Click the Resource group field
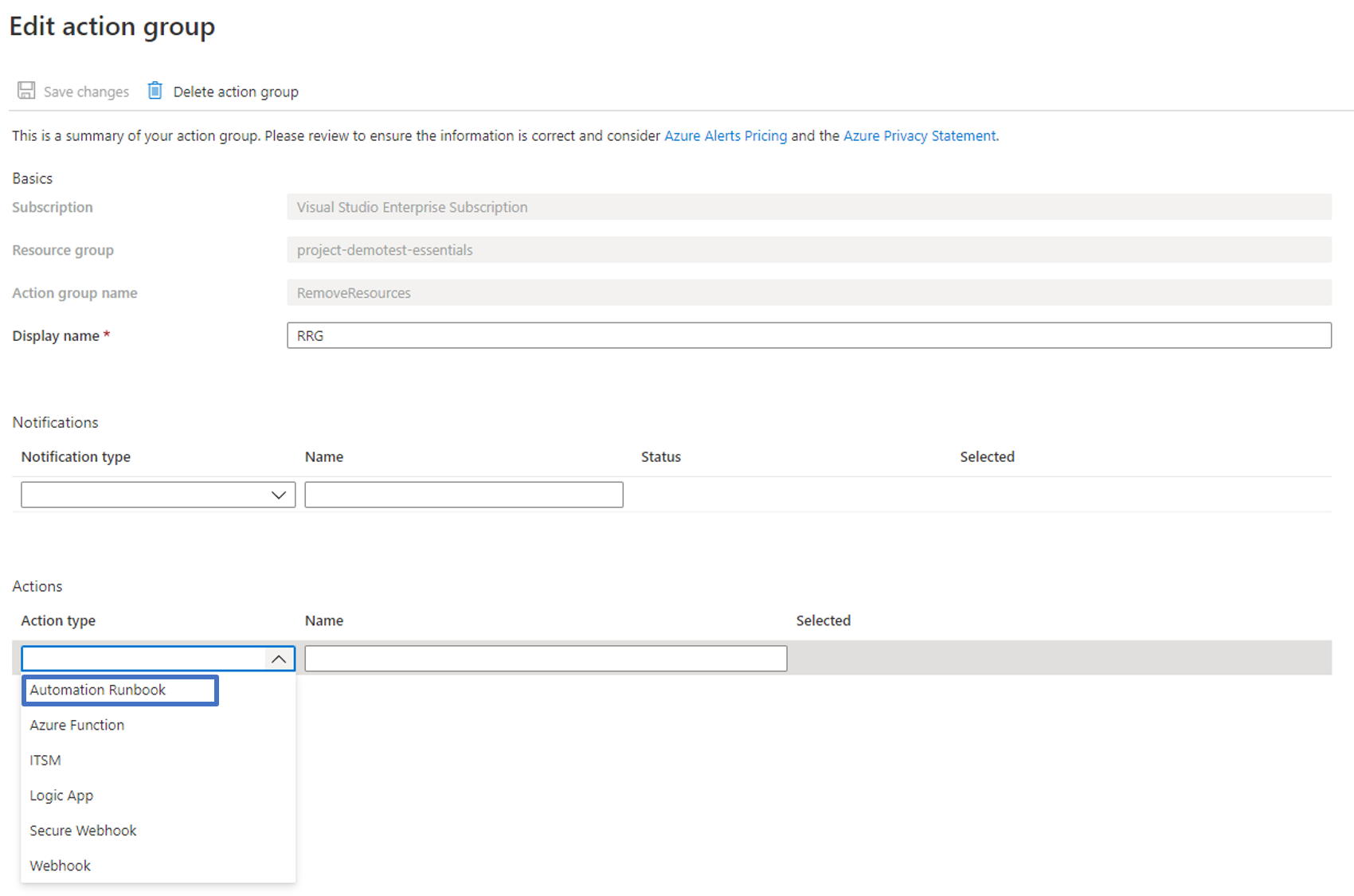The height and width of the screenshot is (896, 1354). tap(809, 250)
